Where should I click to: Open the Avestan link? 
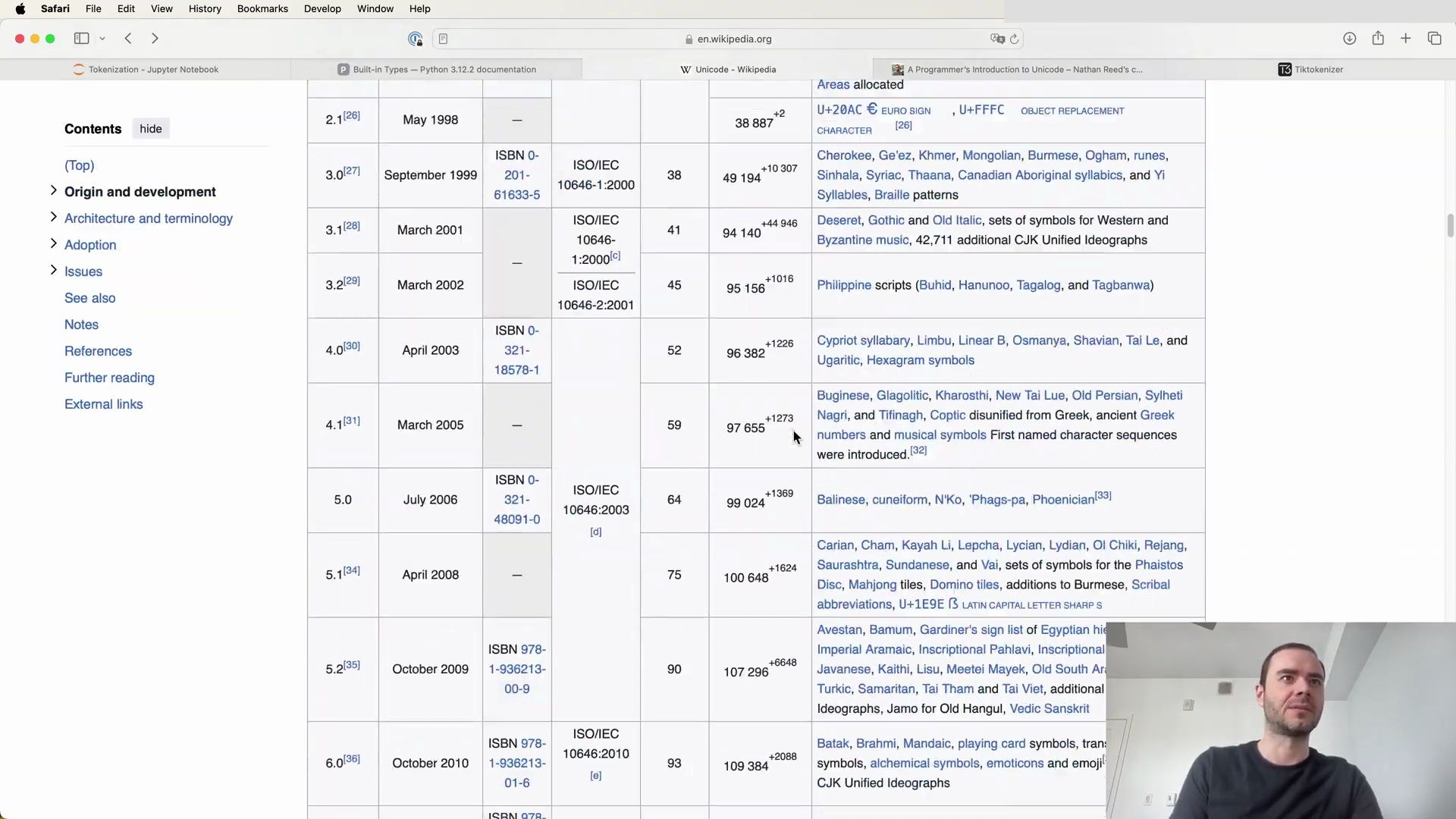pos(839,629)
